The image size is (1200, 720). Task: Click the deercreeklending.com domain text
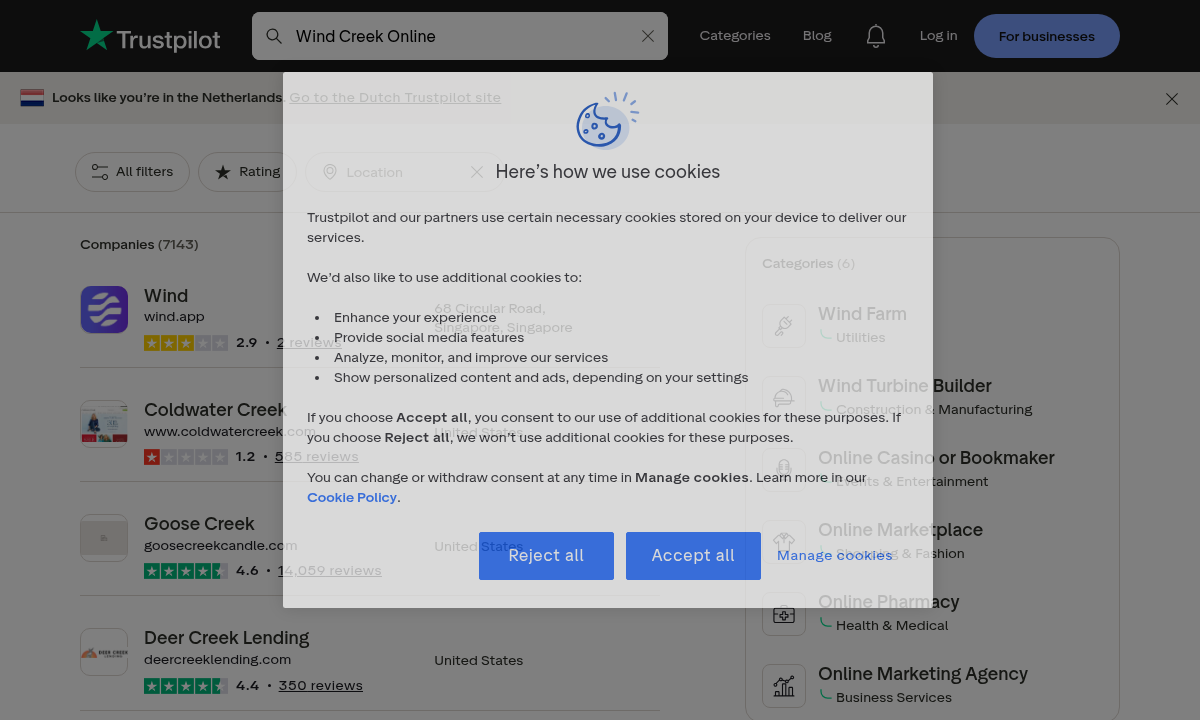click(217, 660)
